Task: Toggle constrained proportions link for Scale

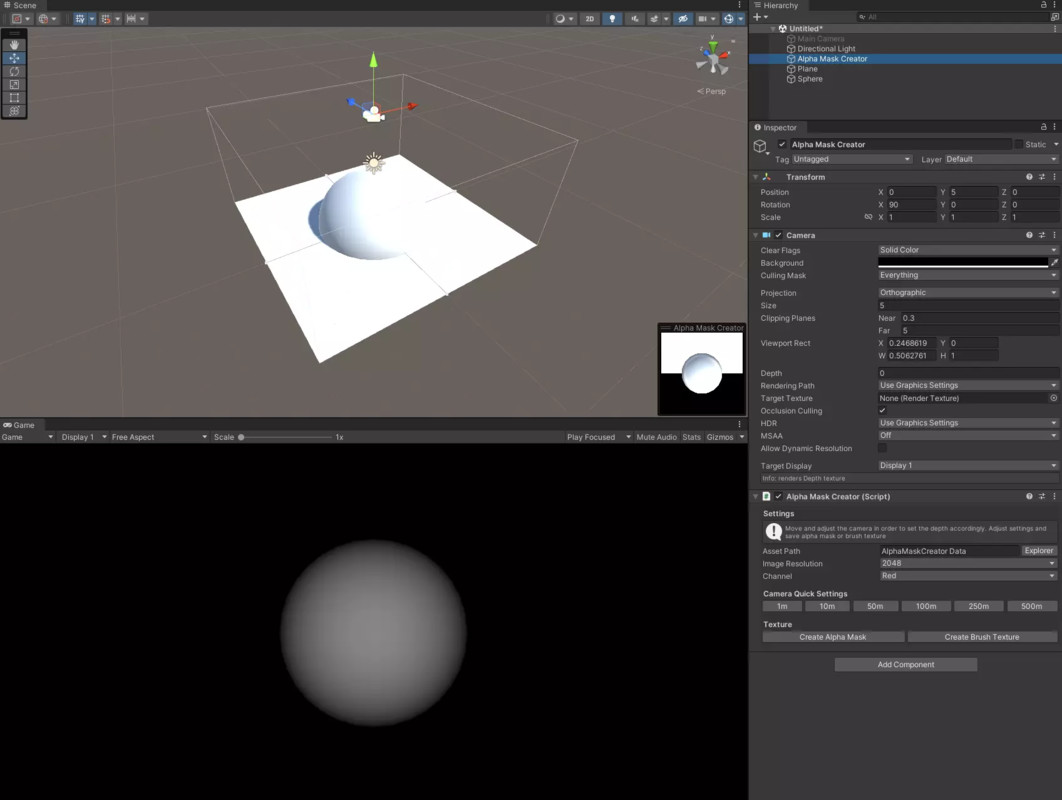Action: pos(868,217)
